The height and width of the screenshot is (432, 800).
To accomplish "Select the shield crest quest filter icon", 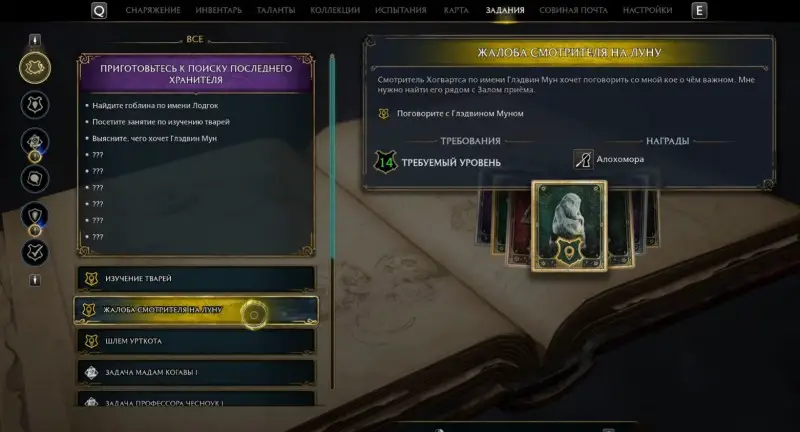I will [35, 105].
